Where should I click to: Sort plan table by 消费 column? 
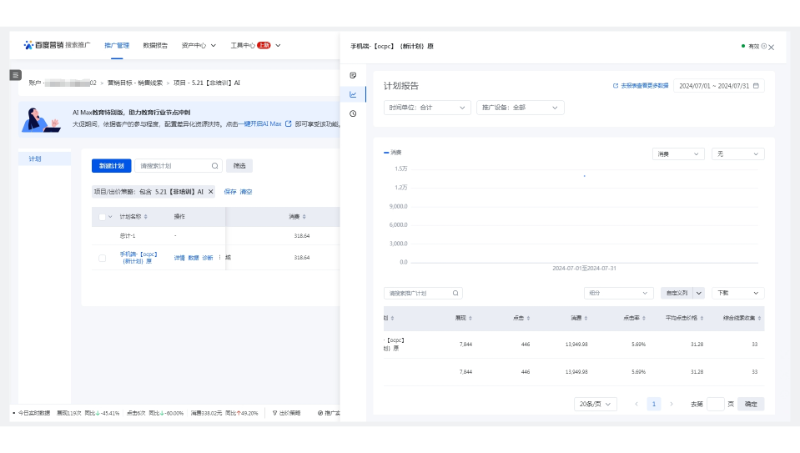point(304,217)
